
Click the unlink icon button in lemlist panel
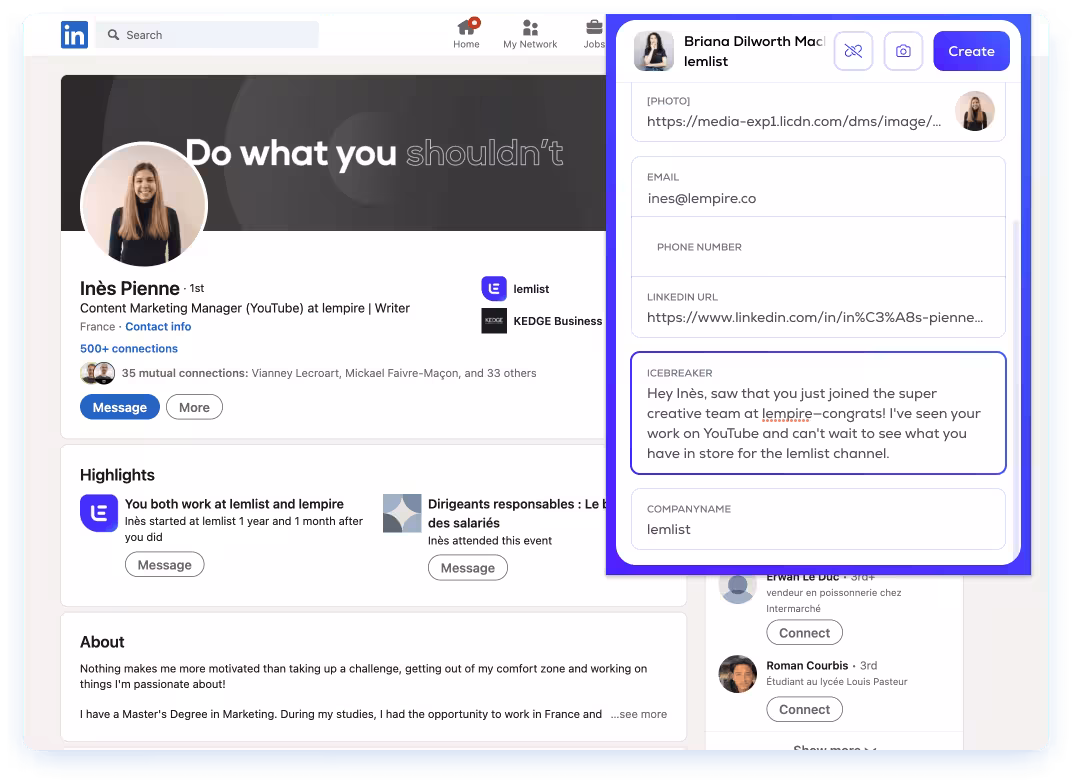[853, 51]
